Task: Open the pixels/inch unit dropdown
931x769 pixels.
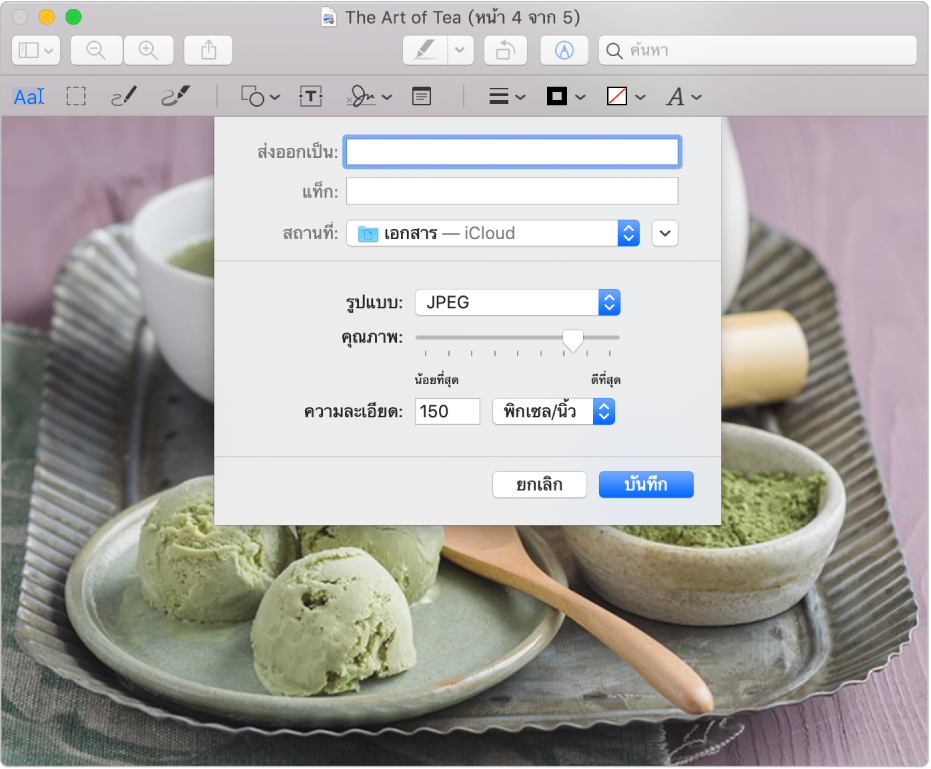Action: click(x=553, y=411)
